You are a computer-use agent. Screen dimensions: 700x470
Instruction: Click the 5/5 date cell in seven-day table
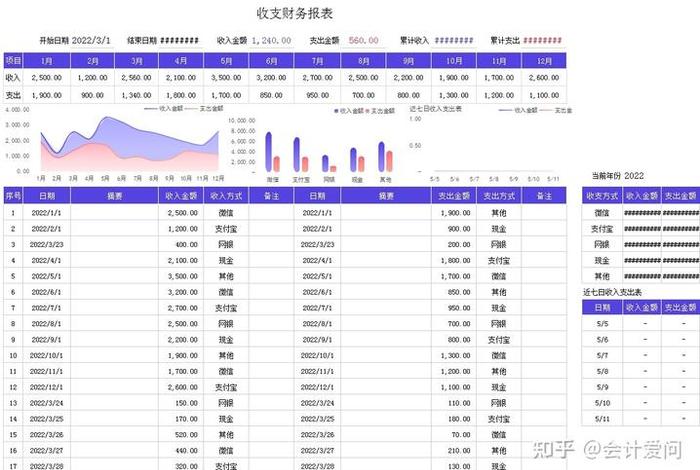[x=602, y=324]
